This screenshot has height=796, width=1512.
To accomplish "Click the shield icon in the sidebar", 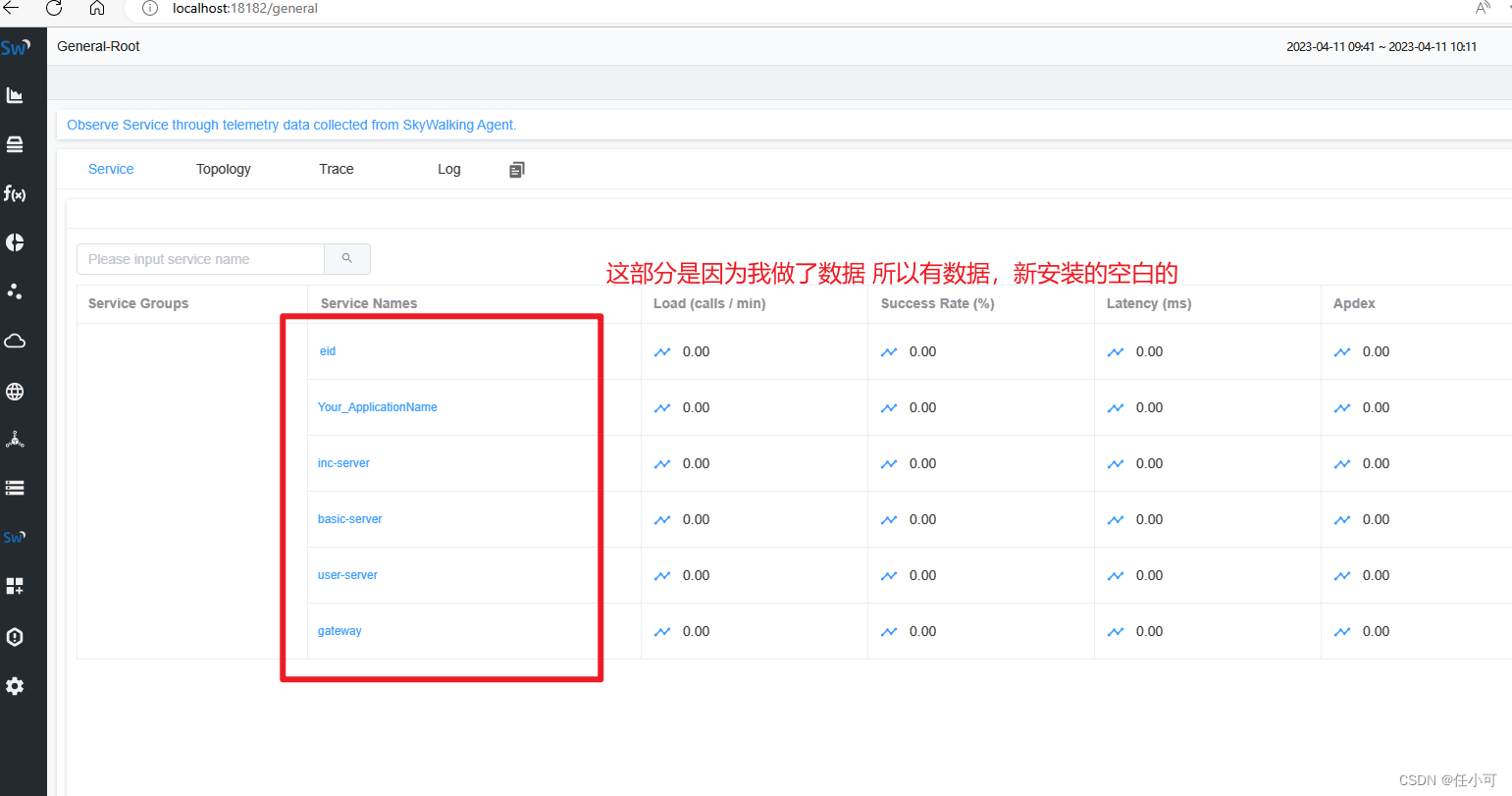I will tap(15, 636).
